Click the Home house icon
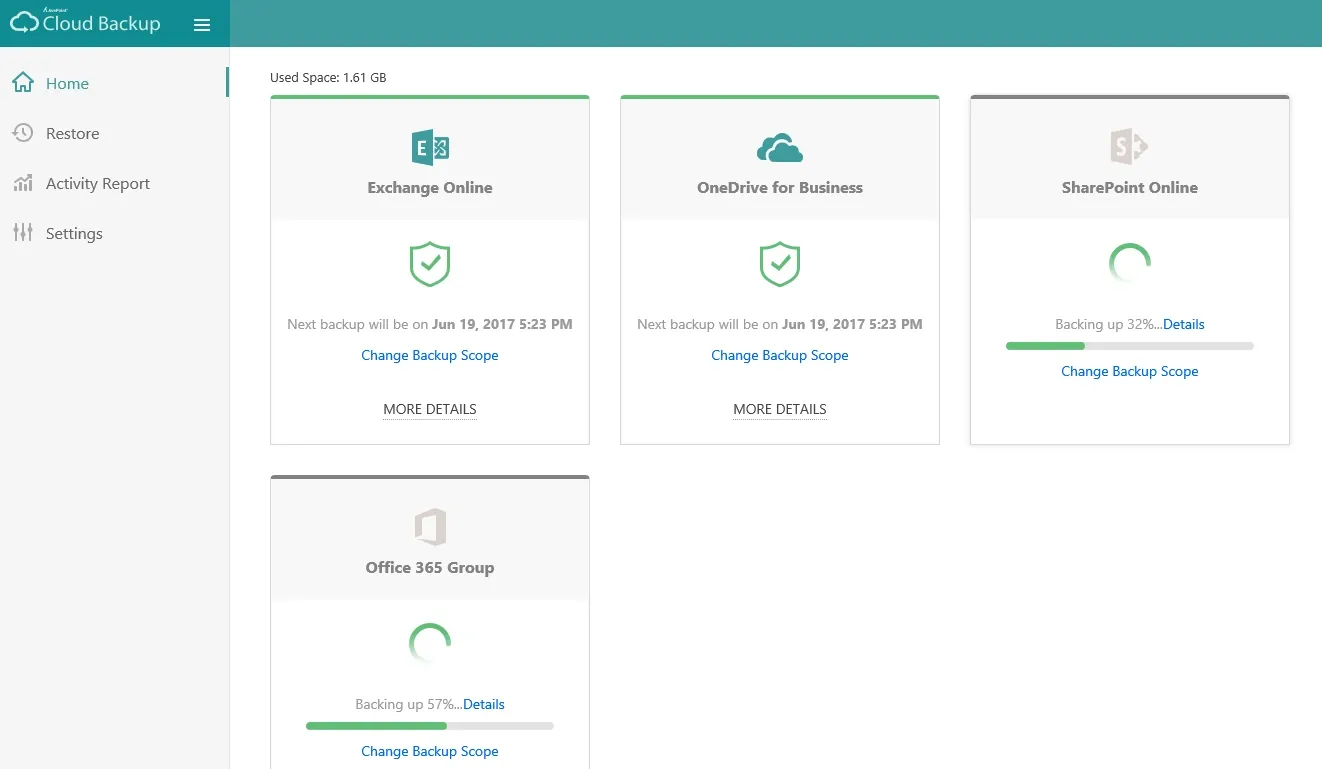 pos(22,83)
